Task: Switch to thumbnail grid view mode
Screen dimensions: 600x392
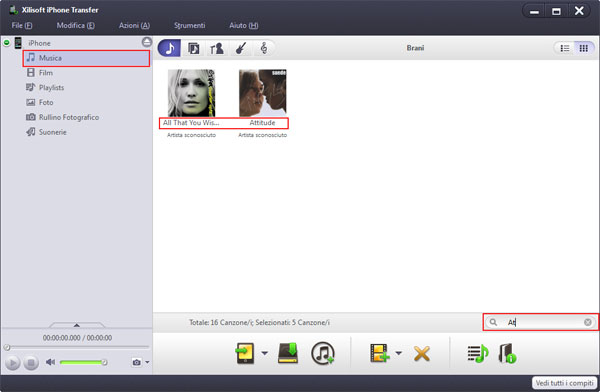Action: coord(584,48)
